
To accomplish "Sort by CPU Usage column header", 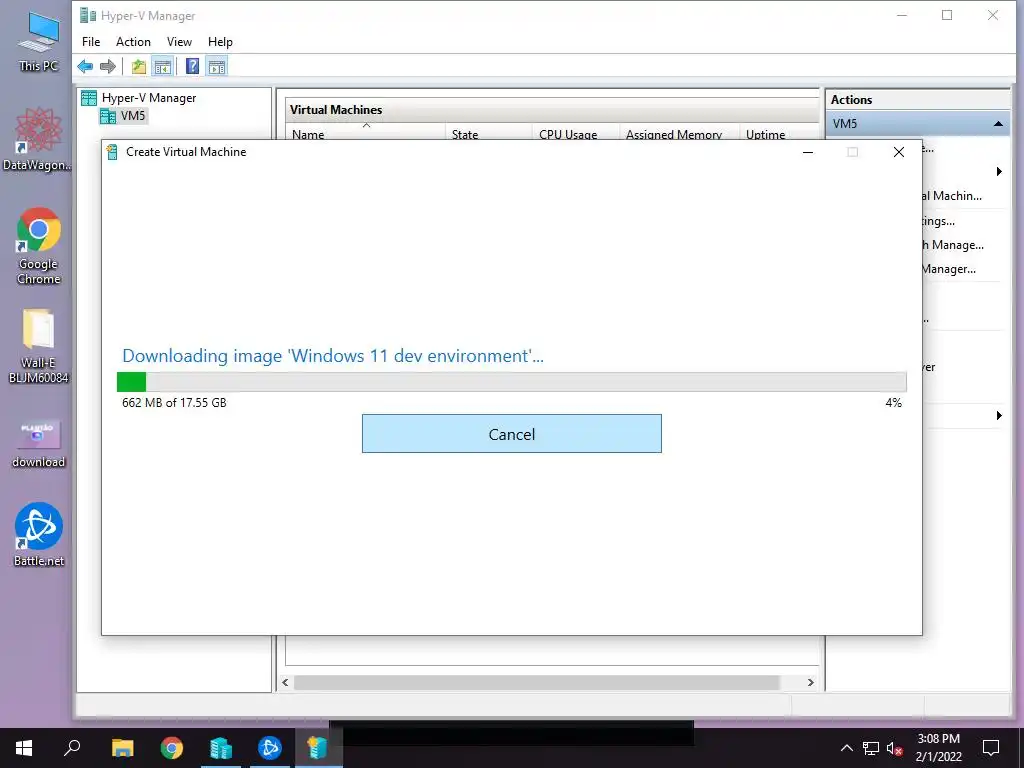I will coord(575,134).
